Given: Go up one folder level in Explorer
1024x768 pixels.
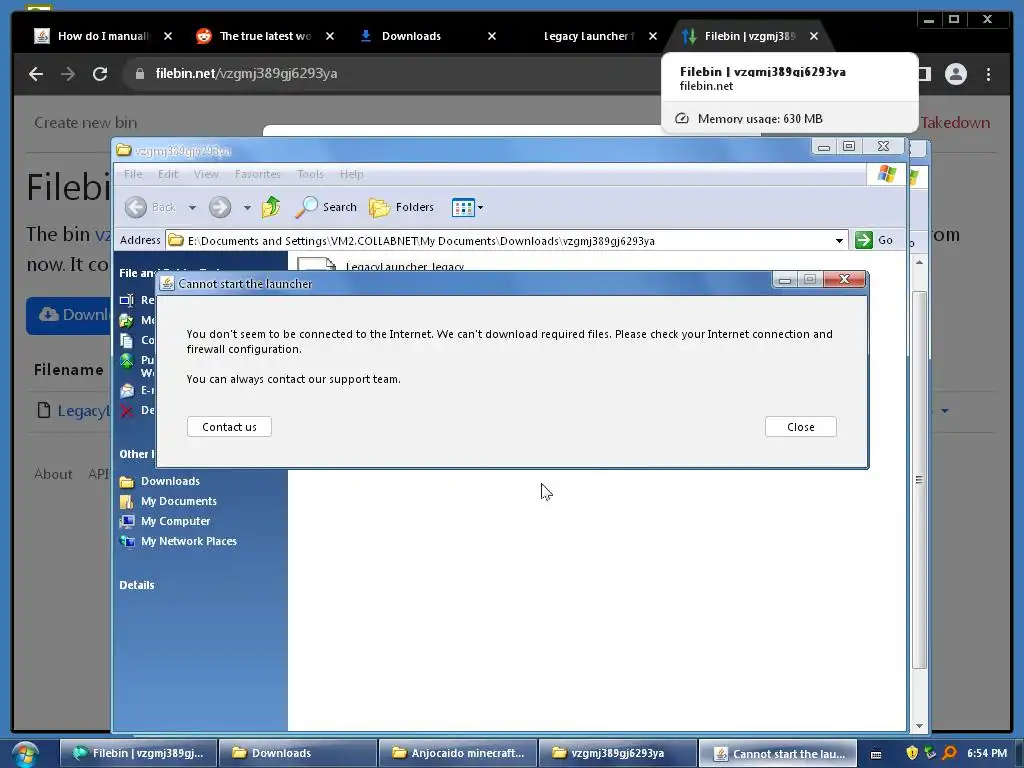Looking at the screenshot, I should pos(271,207).
